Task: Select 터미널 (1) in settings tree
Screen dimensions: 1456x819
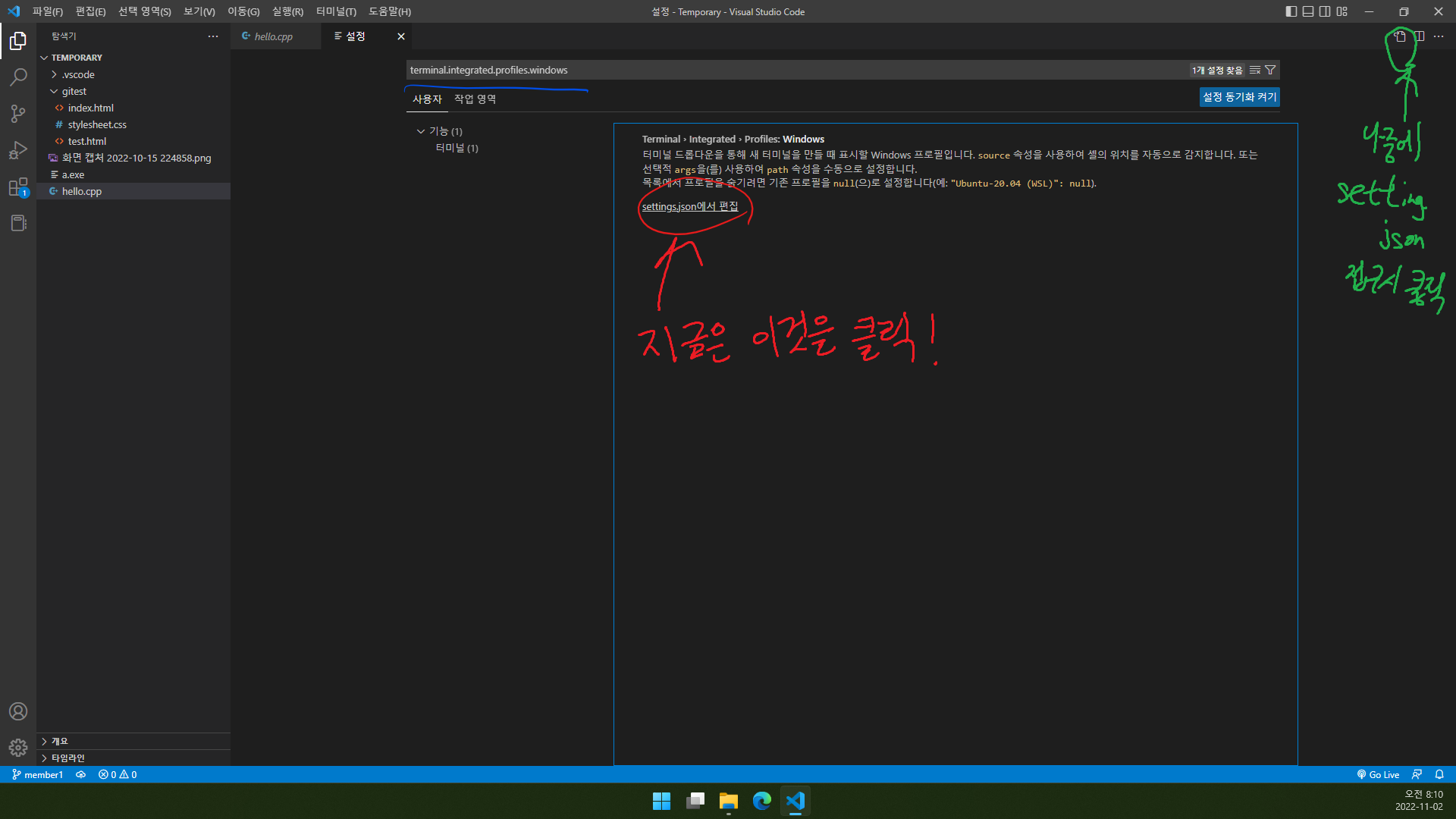Action: (457, 148)
